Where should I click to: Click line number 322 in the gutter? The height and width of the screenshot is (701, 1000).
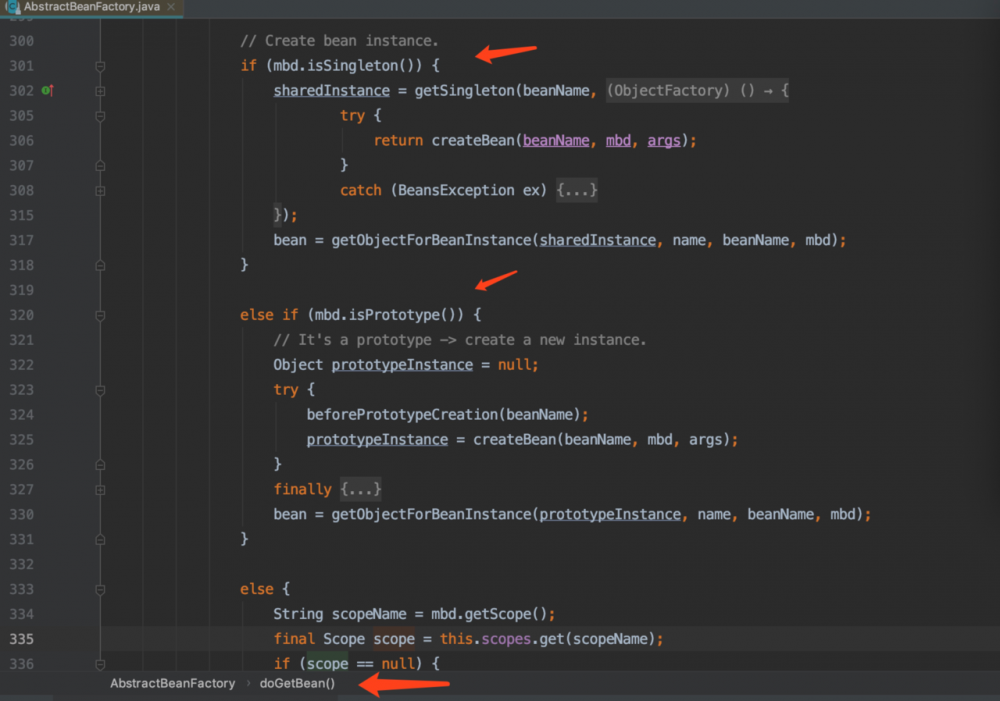pyautogui.click(x=21, y=365)
